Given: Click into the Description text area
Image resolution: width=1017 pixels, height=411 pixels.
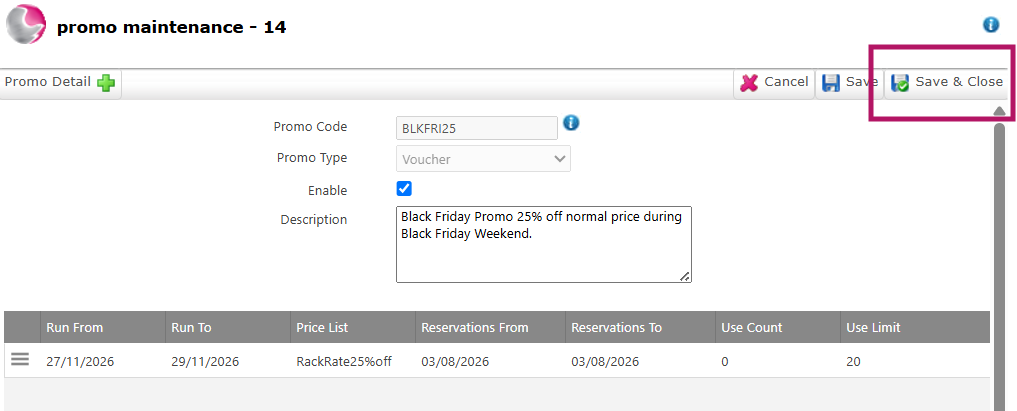Looking at the screenshot, I should pos(544,244).
